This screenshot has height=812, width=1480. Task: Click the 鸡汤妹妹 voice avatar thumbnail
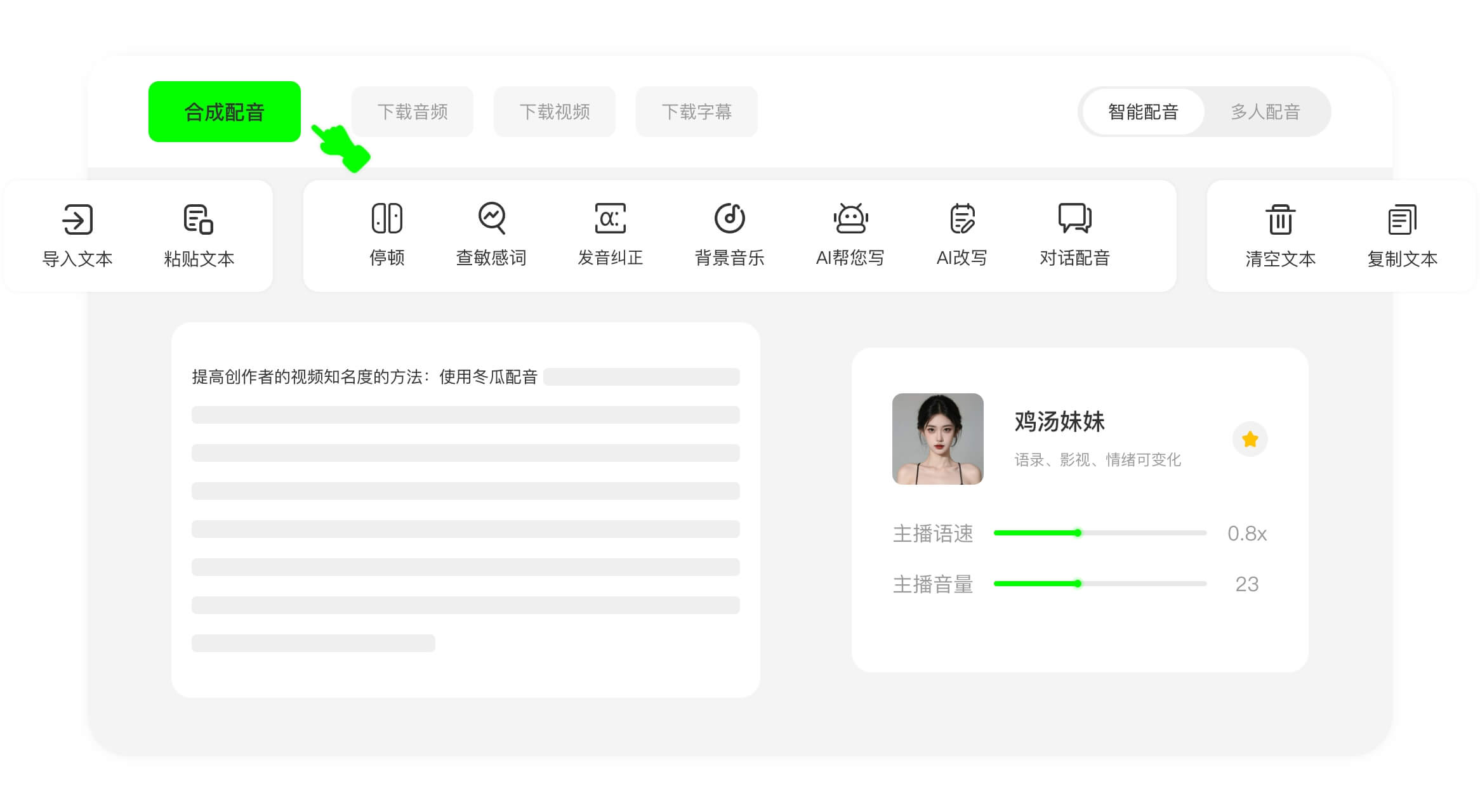click(x=937, y=439)
